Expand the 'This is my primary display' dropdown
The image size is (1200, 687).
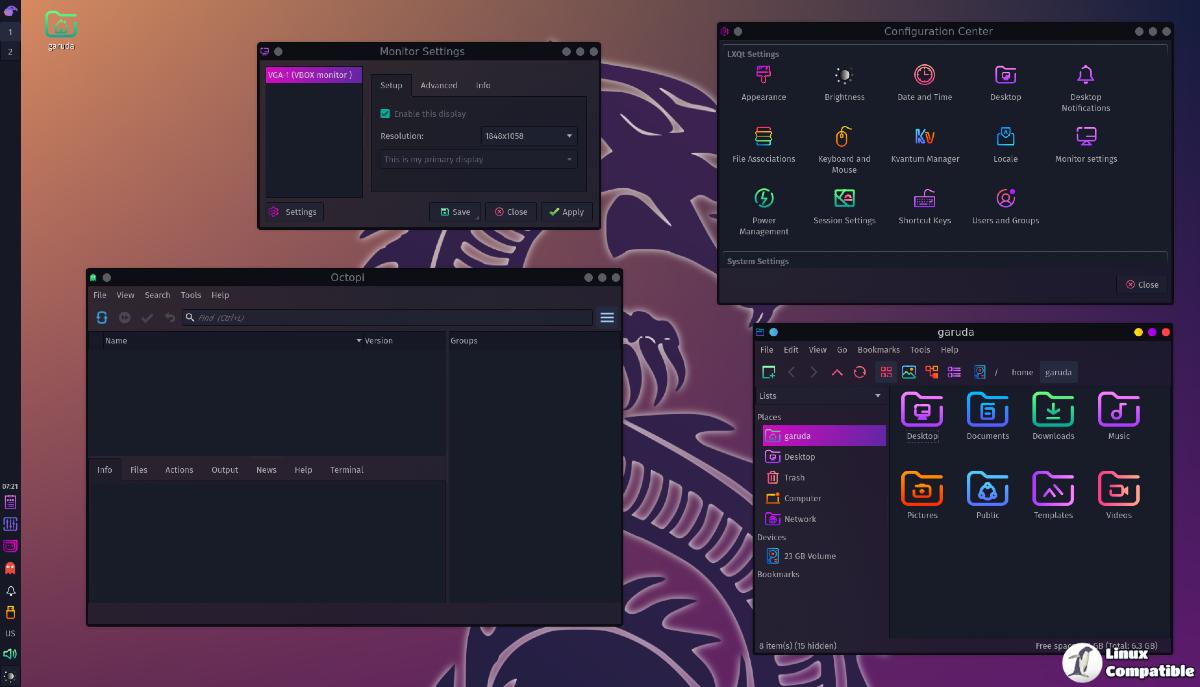(477, 159)
